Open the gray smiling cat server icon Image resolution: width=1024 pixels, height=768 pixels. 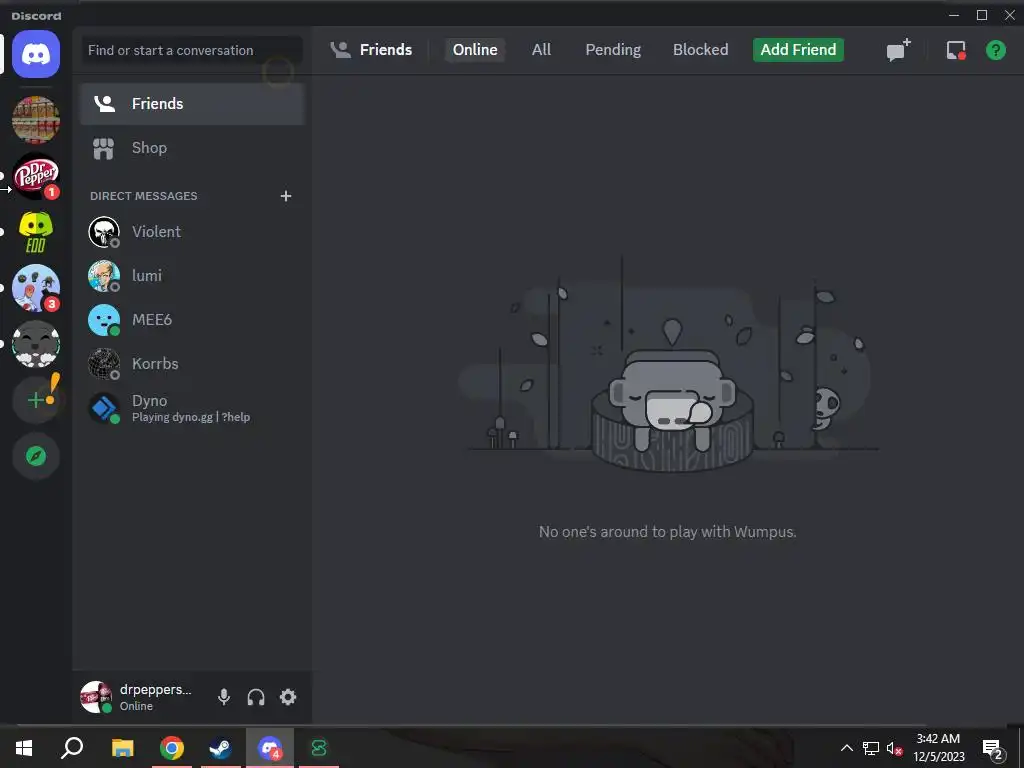coord(36,345)
